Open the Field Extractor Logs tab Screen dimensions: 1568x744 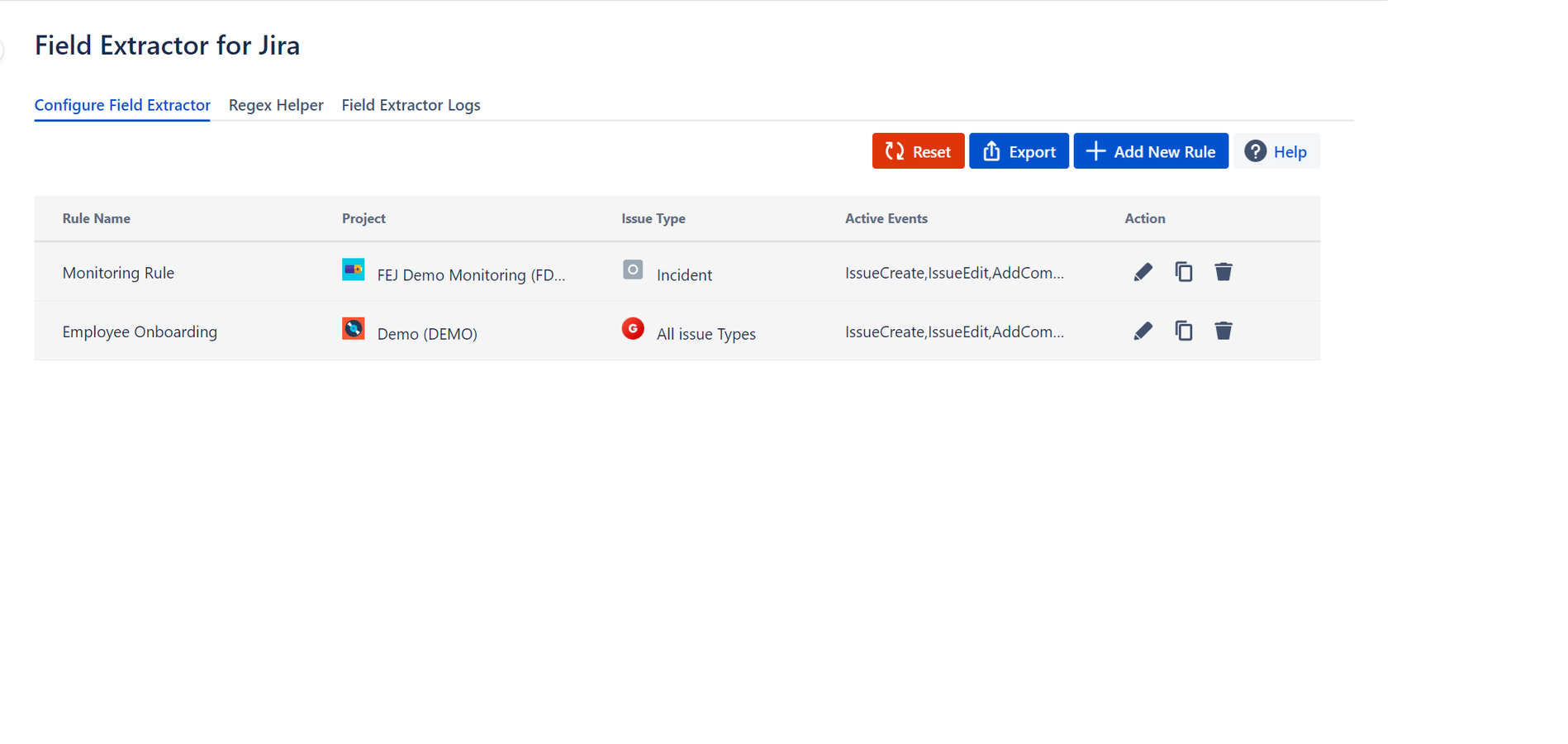click(411, 105)
